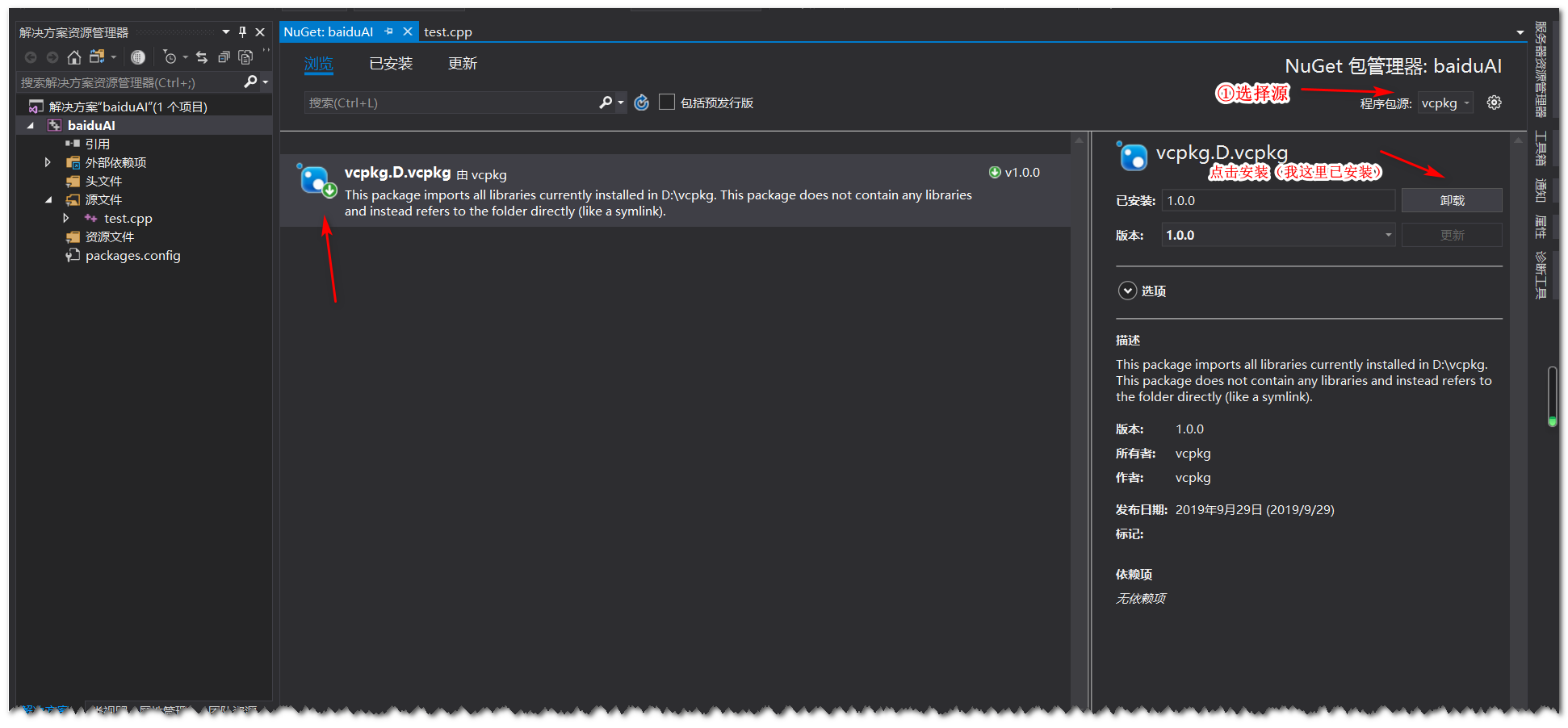Select packages.config in the tree
The height and width of the screenshot is (728, 1568).
tap(133, 255)
